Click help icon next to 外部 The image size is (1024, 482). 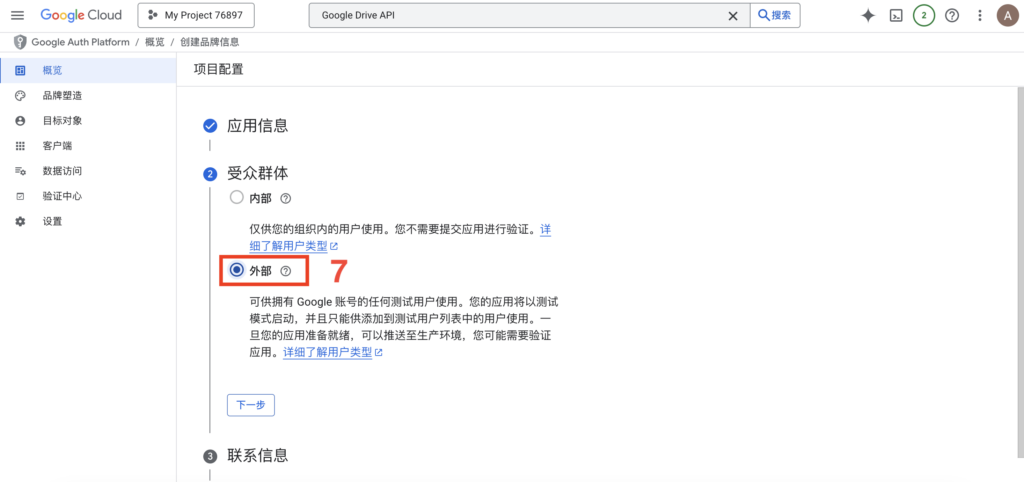tap(286, 271)
